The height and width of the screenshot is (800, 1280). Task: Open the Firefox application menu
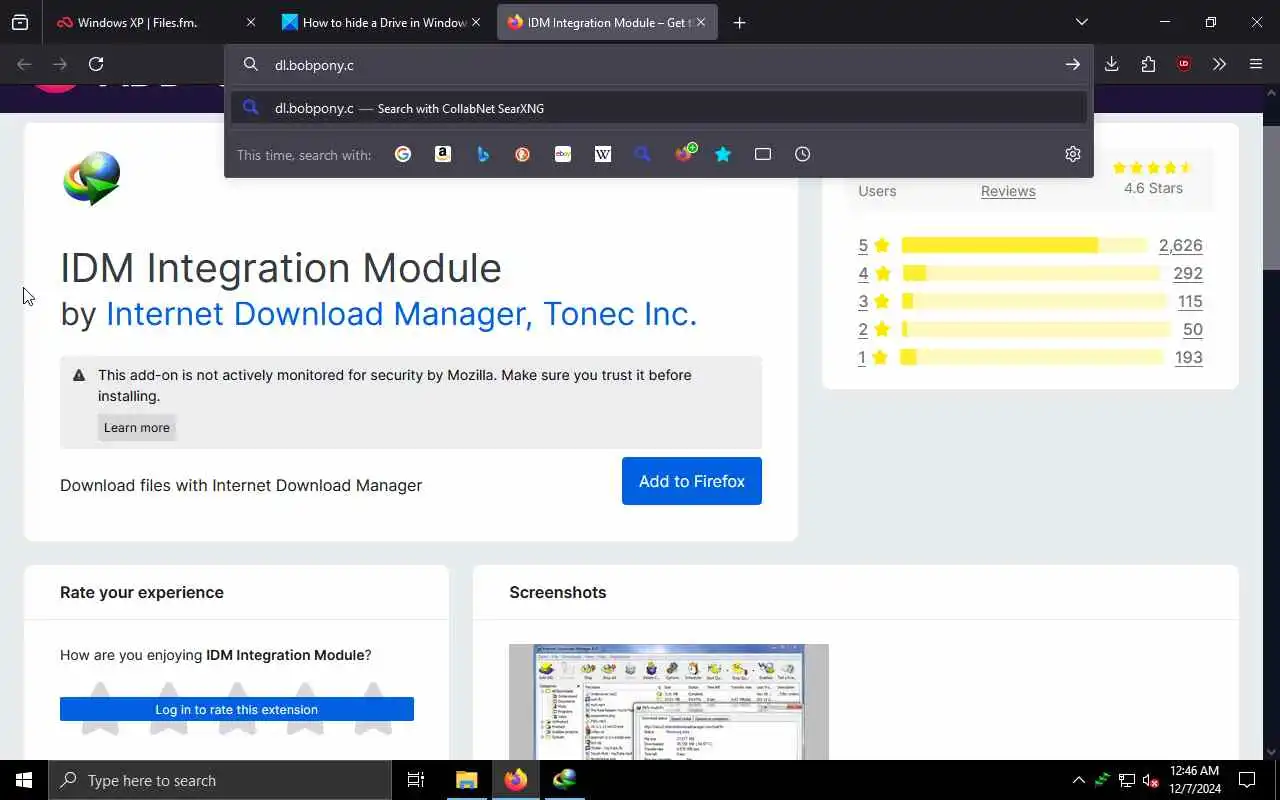click(1256, 64)
